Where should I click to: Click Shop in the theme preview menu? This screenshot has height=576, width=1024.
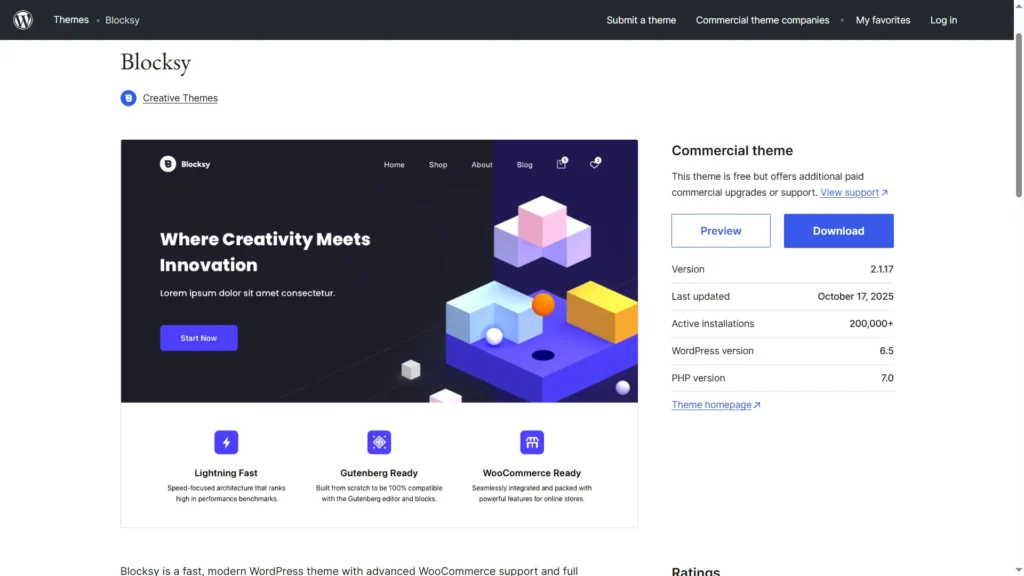click(438, 165)
